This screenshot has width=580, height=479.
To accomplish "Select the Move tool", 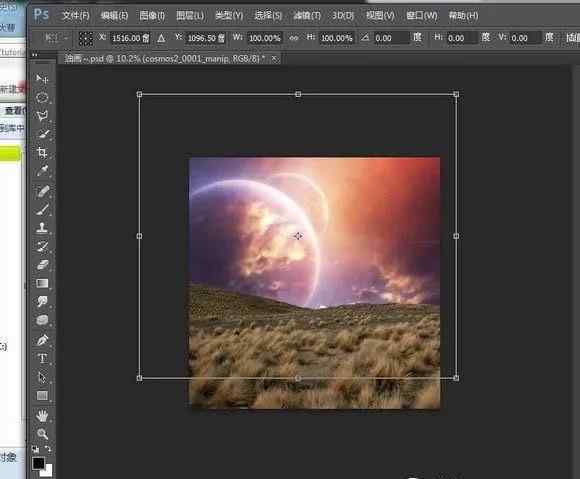I will coord(42,78).
